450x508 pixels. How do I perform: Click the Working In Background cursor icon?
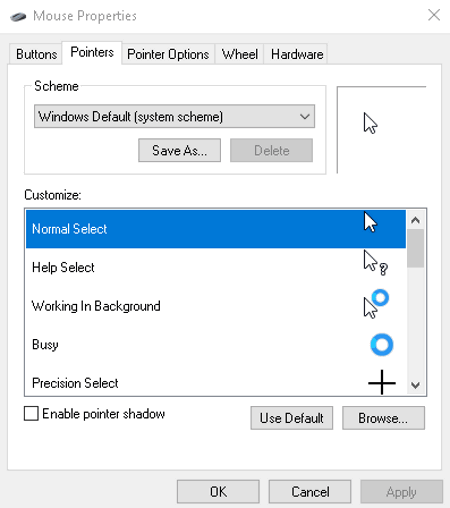(376, 304)
